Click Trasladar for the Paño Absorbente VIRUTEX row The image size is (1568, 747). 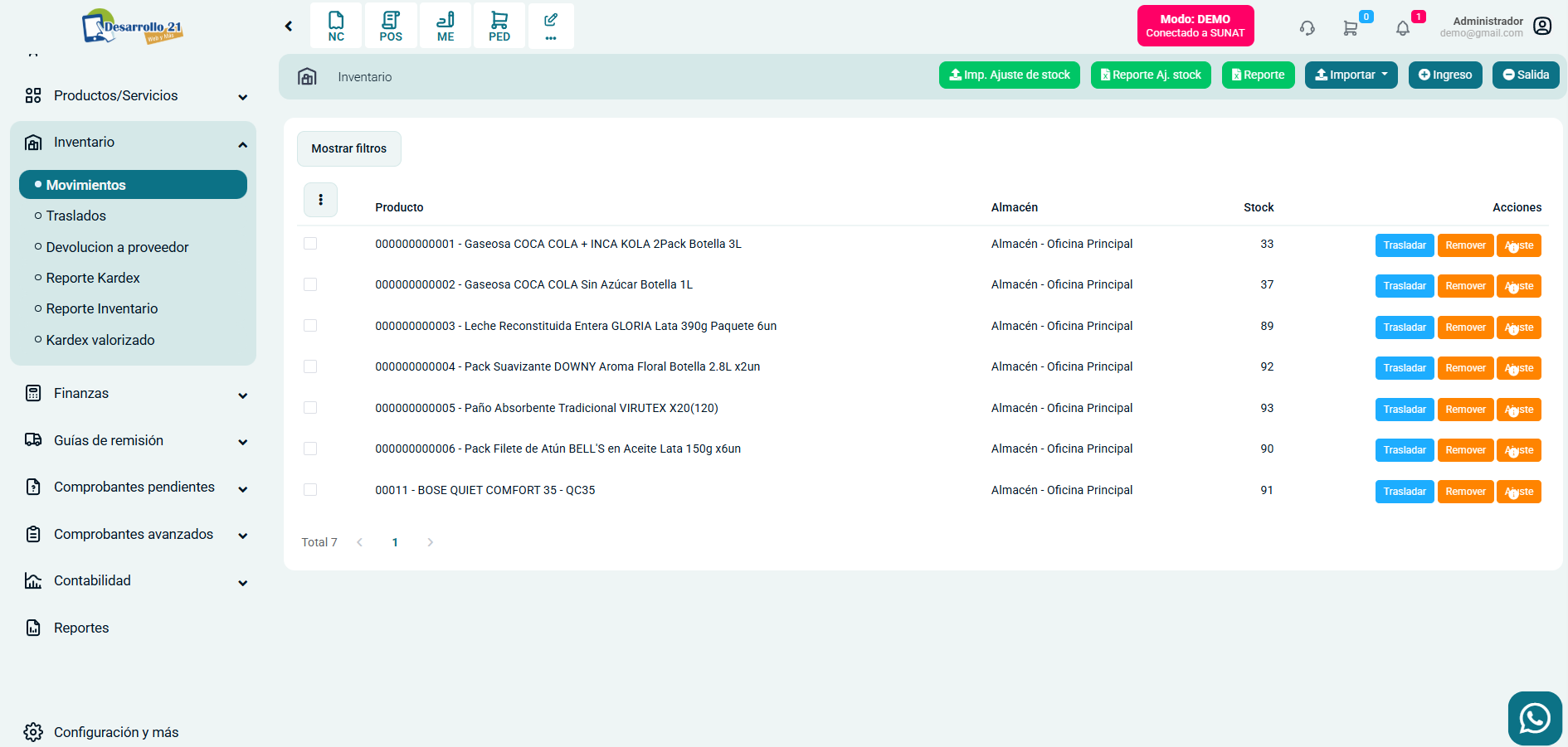(1404, 410)
